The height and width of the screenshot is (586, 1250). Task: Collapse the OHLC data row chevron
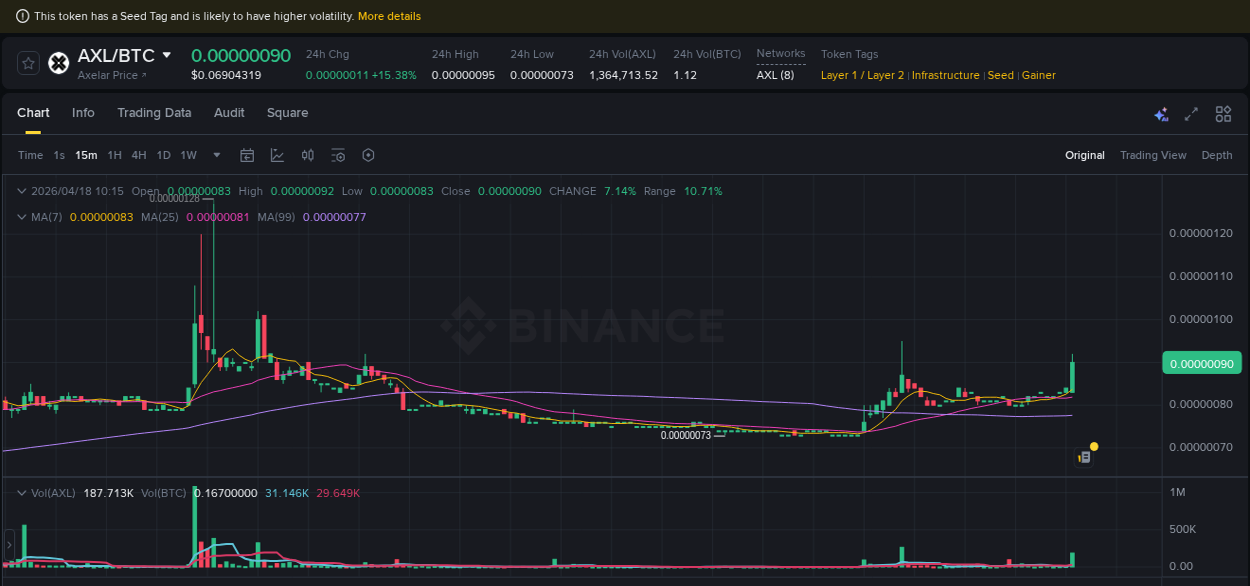[23, 191]
